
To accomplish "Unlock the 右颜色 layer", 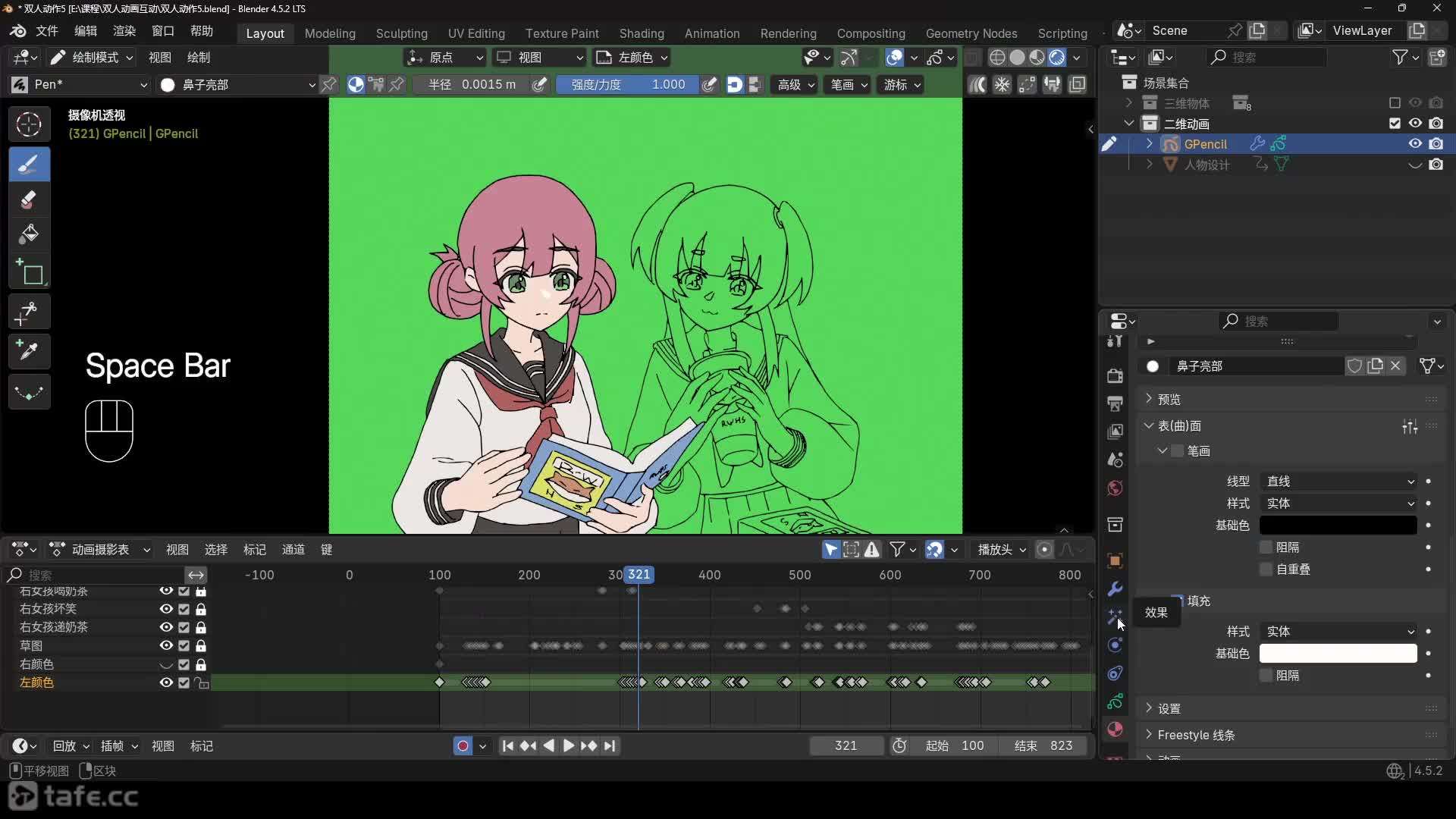I will coord(201,665).
